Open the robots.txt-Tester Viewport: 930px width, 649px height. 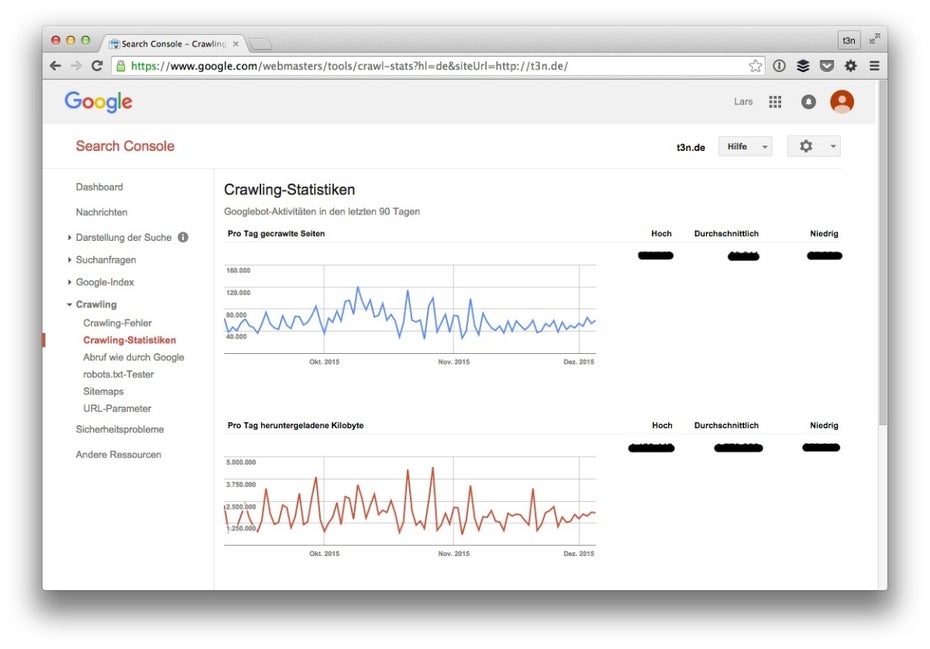coord(119,375)
